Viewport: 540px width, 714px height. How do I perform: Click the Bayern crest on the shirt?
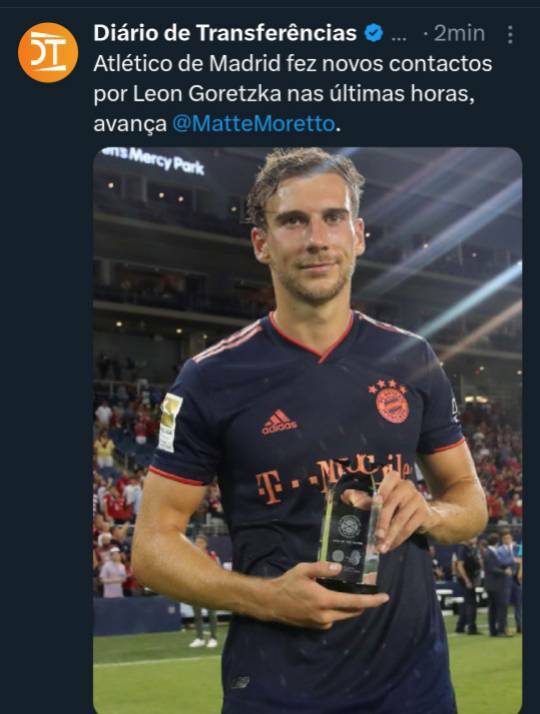[x=390, y=401]
